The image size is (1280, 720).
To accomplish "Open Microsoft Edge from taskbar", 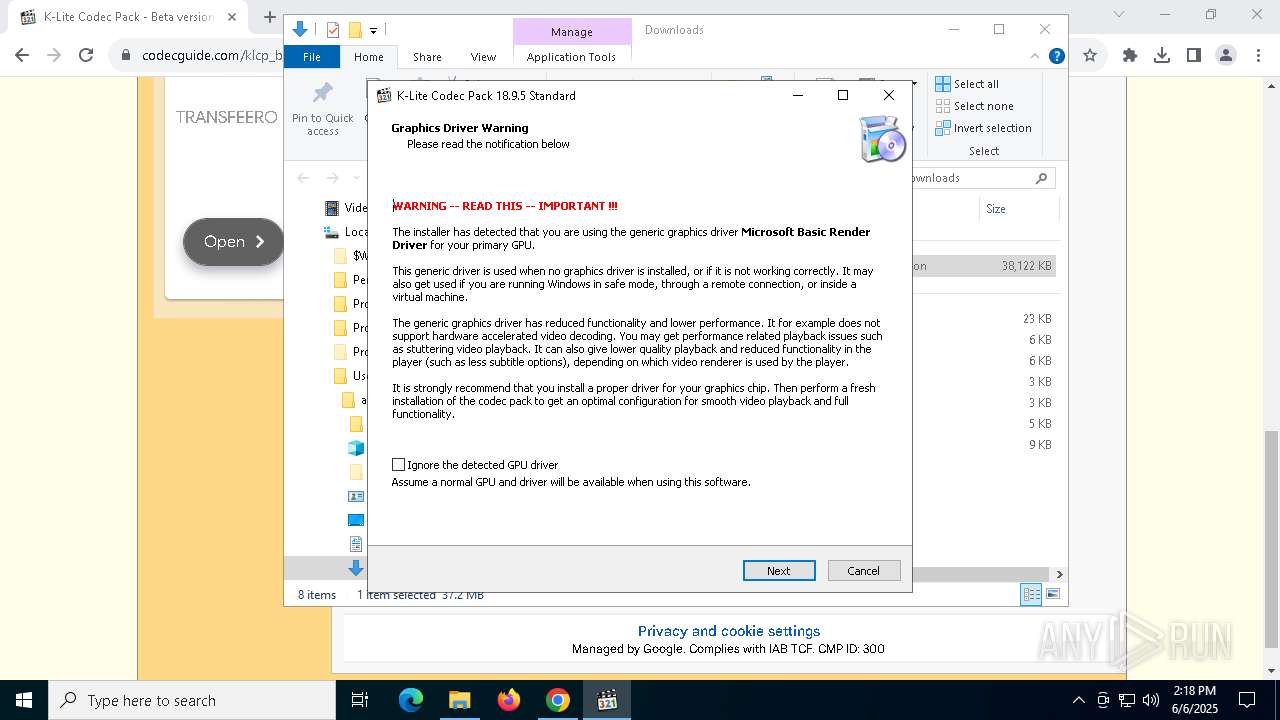I will 411,700.
